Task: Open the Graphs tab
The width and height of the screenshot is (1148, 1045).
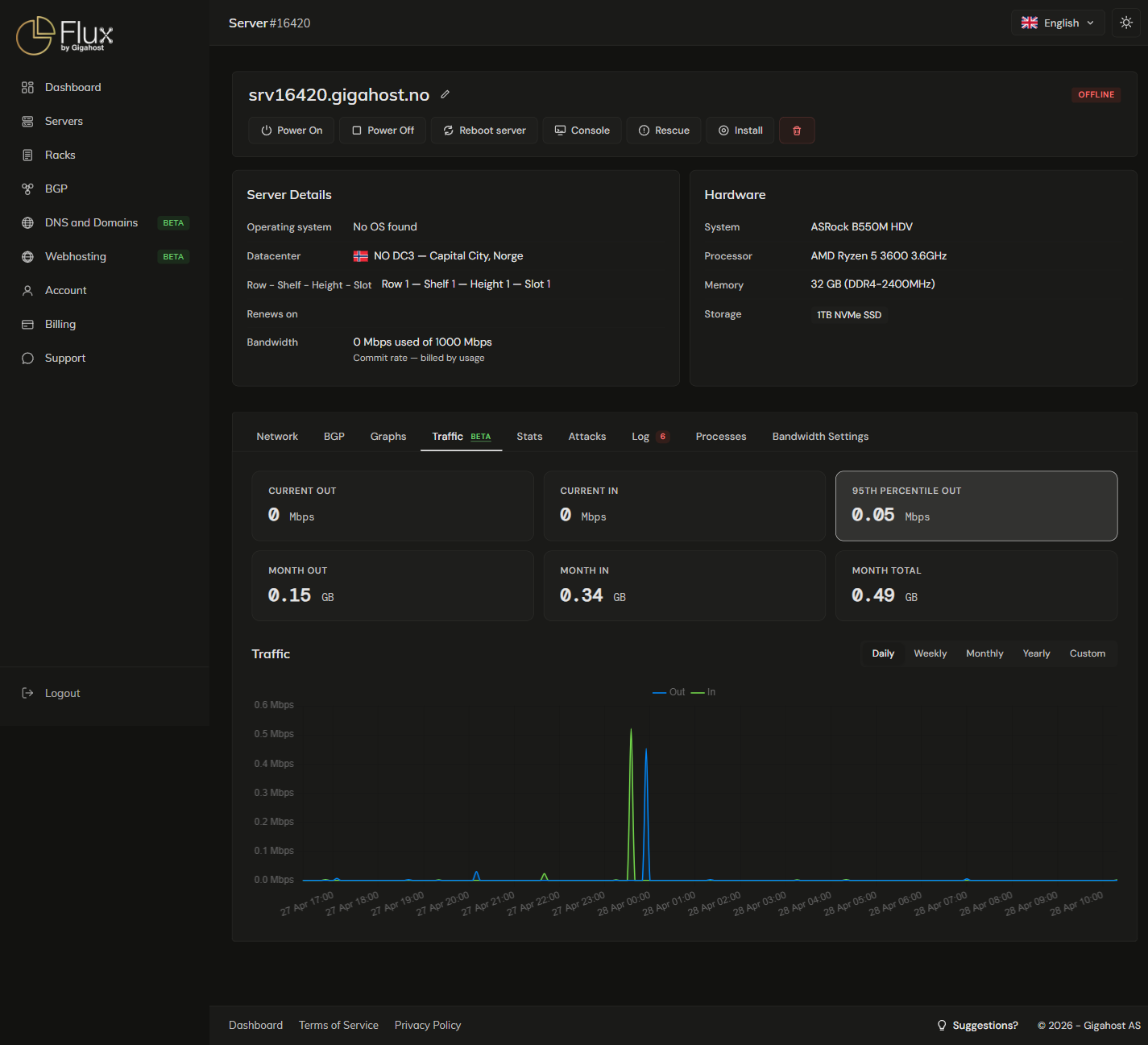Action: (388, 436)
